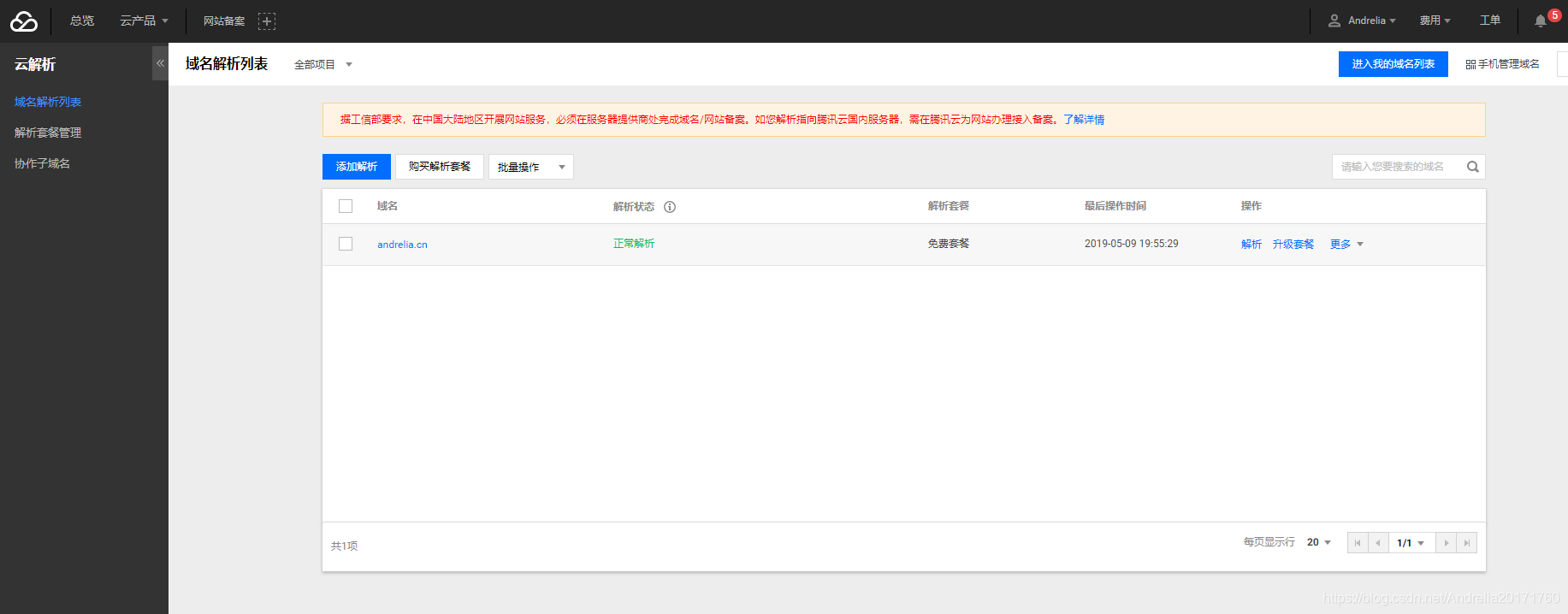Click the info icon beside 解析状态
This screenshot has width=1568, height=614.
pyautogui.click(x=670, y=207)
